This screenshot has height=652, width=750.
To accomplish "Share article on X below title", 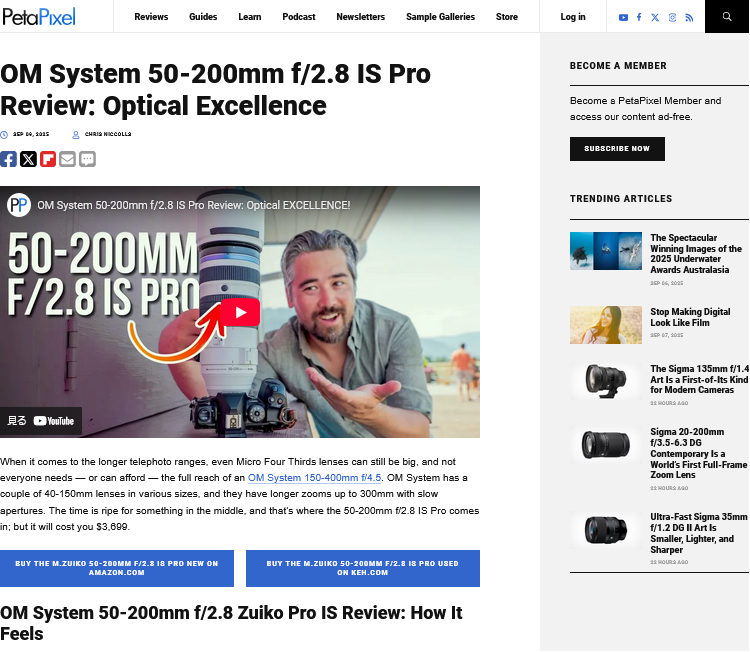I will [x=28, y=159].
